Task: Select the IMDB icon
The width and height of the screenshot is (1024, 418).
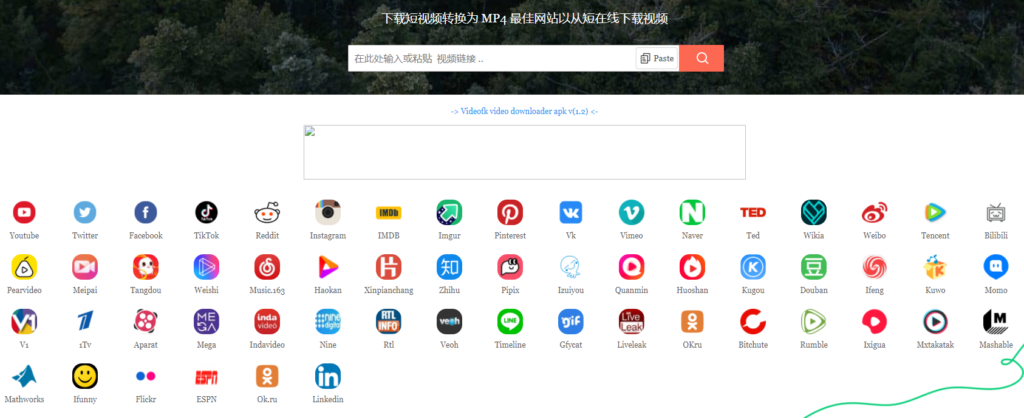Action: (389, 212)
